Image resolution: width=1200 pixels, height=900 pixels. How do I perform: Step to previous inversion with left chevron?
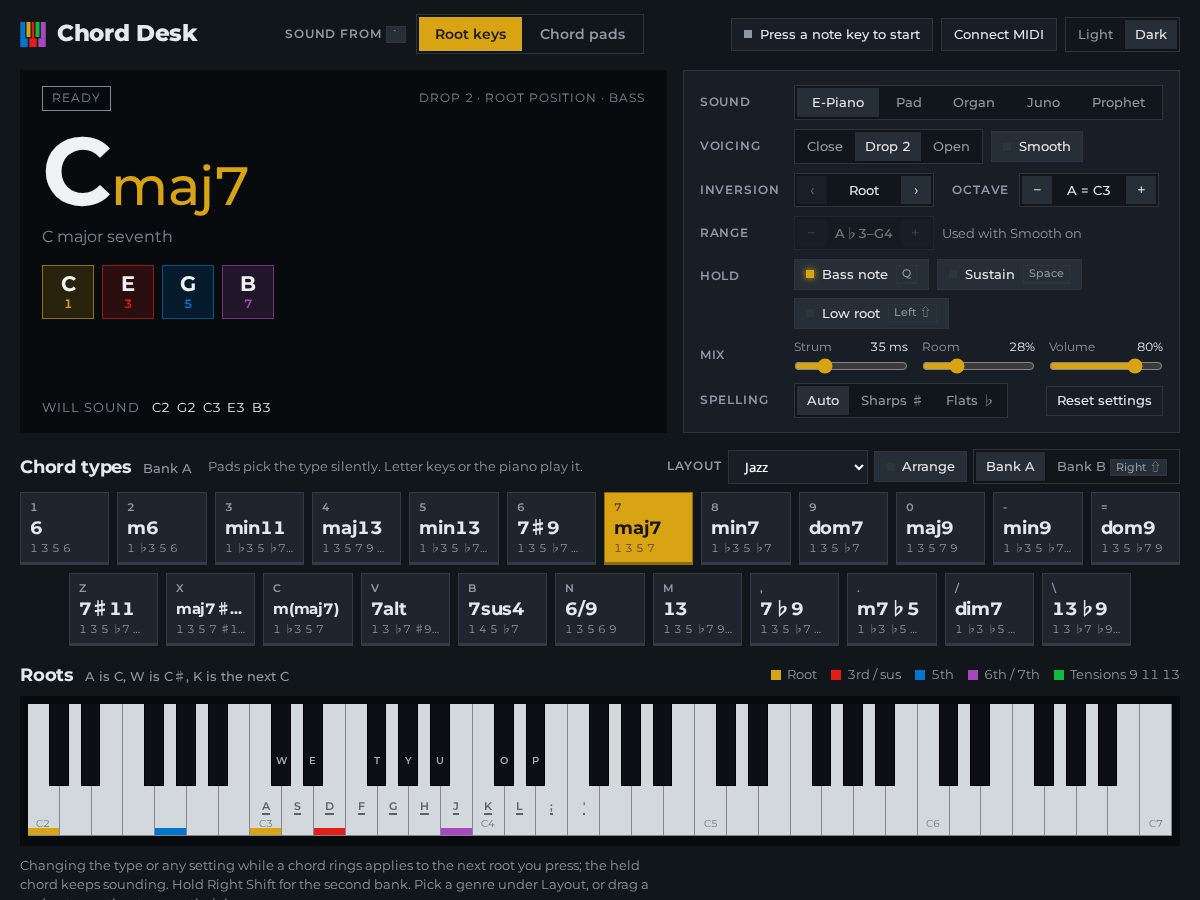coord(812,190)
